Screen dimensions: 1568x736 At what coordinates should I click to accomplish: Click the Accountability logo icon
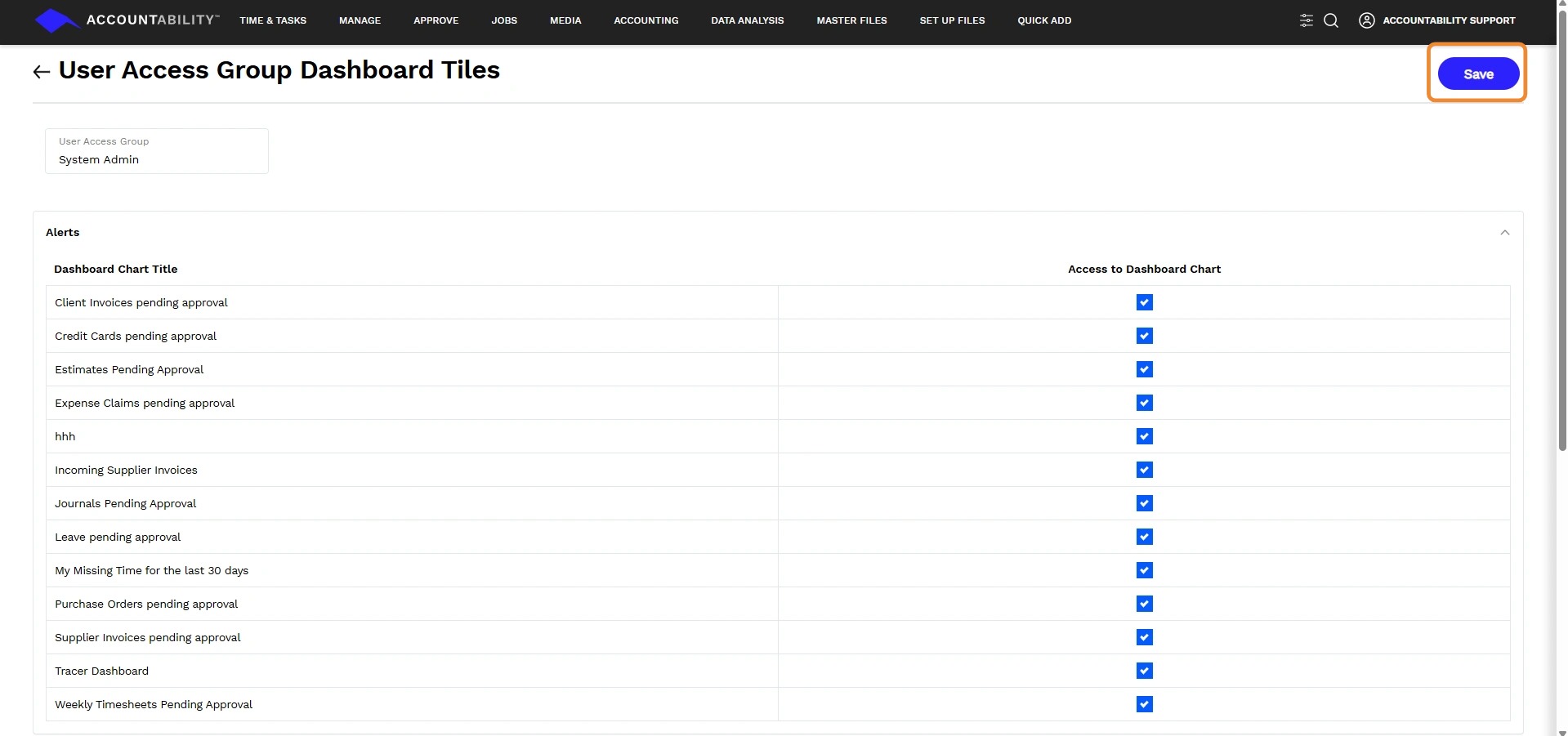[54, 20]
